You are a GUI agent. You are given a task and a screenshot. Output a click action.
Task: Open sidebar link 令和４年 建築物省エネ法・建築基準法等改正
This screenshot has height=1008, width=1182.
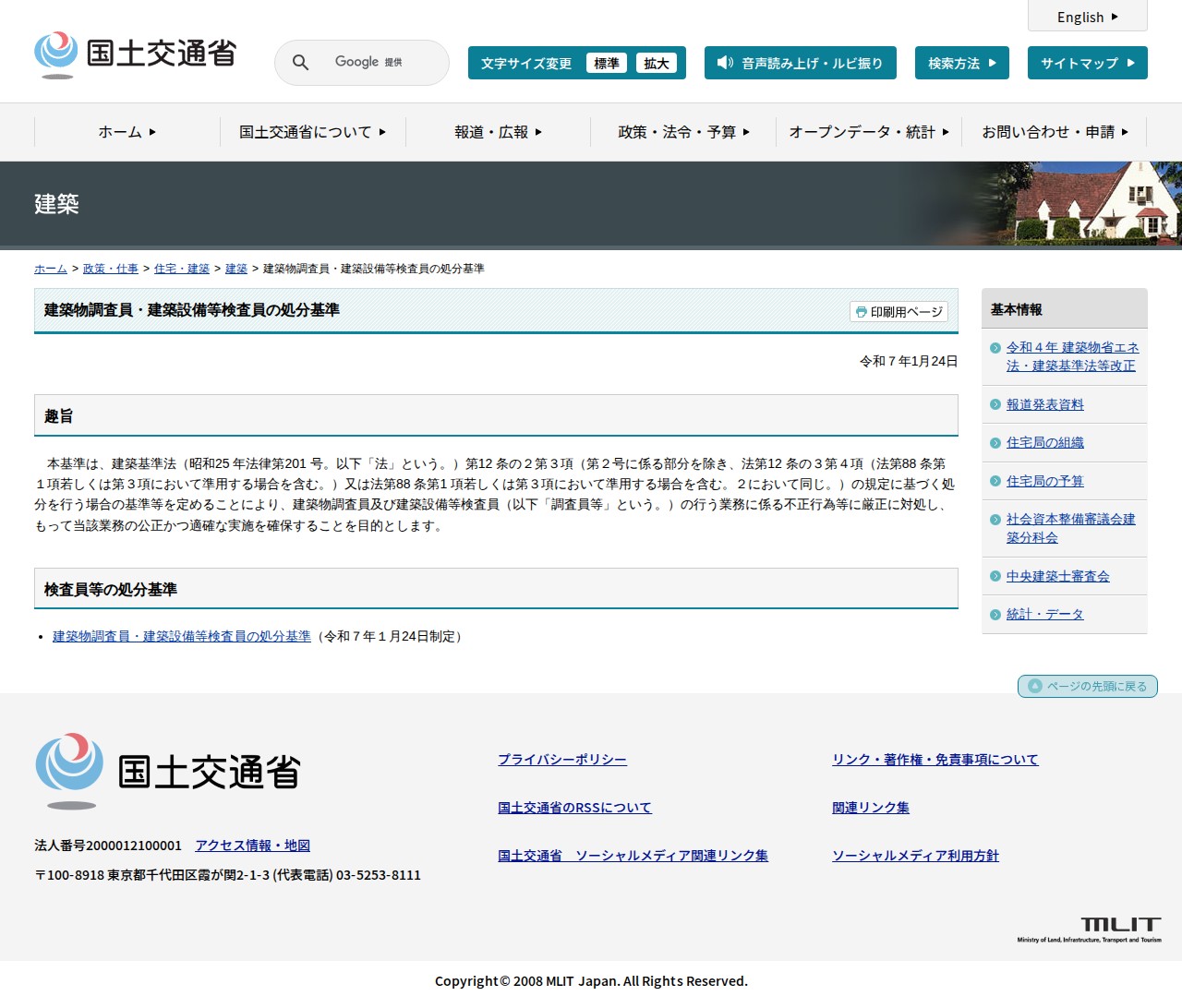(x=1073, y=356)
